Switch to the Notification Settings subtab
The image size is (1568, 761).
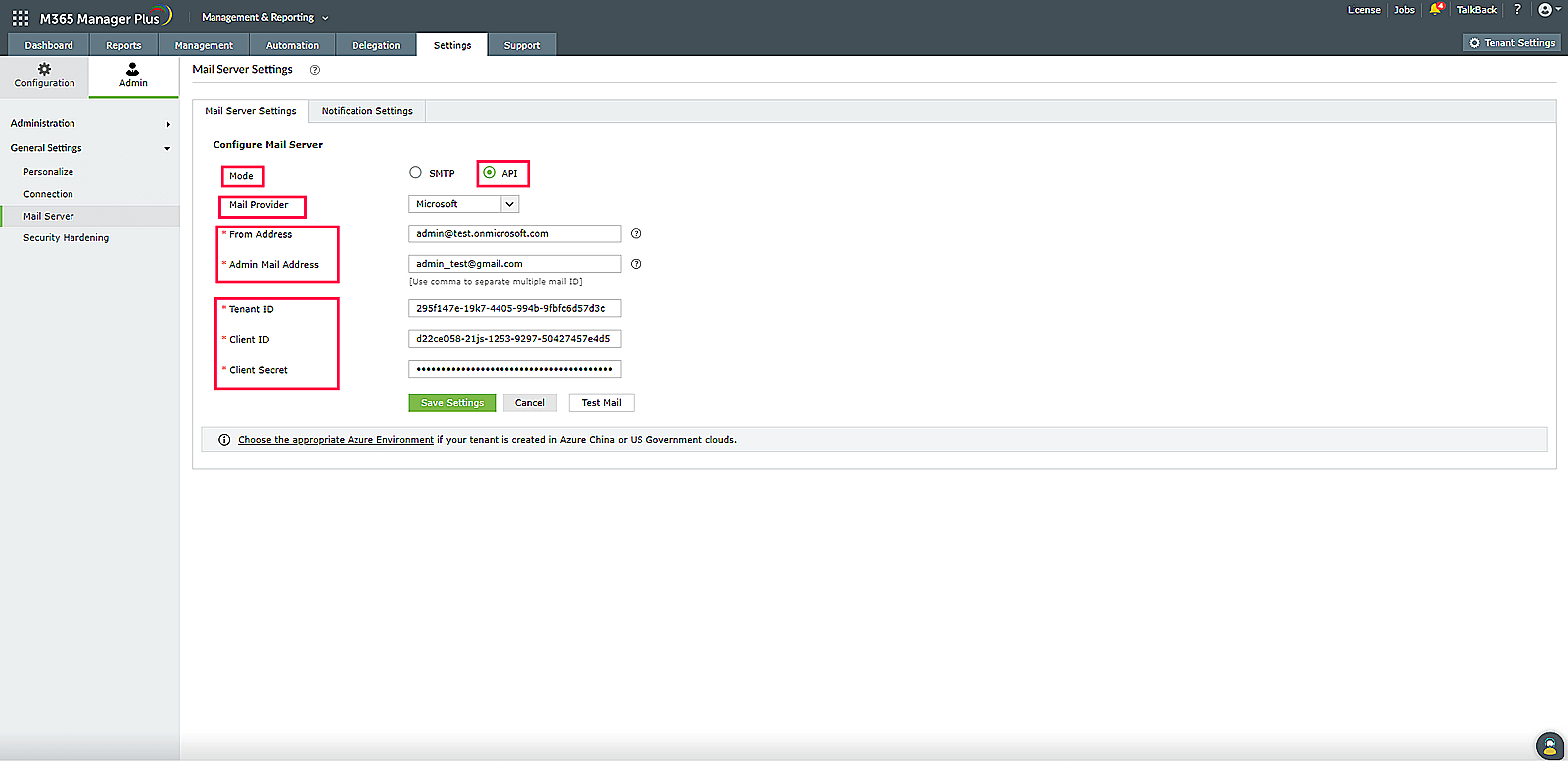point(367,111)
